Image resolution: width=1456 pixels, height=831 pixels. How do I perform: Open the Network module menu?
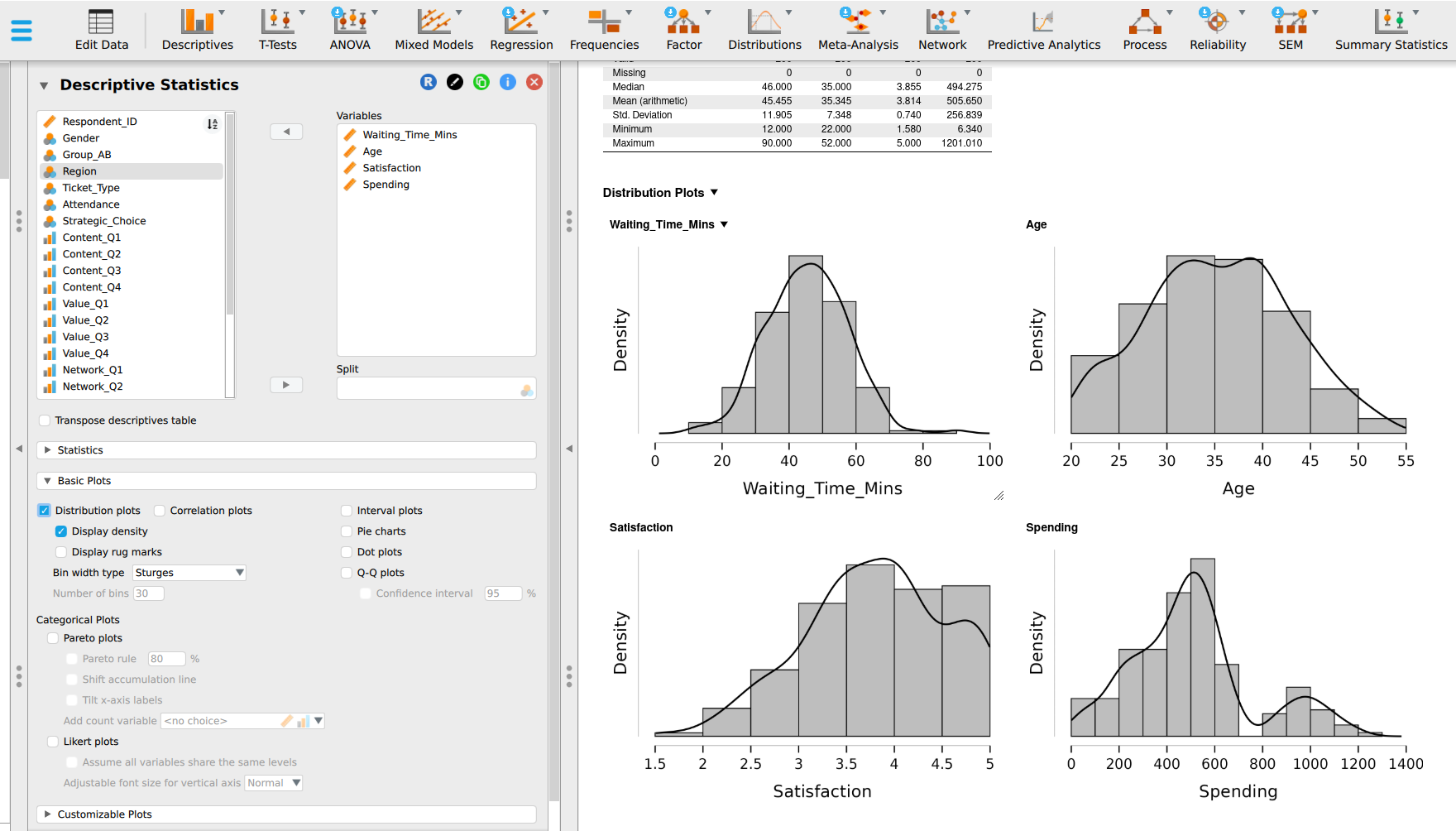click(x=942, y=31)
